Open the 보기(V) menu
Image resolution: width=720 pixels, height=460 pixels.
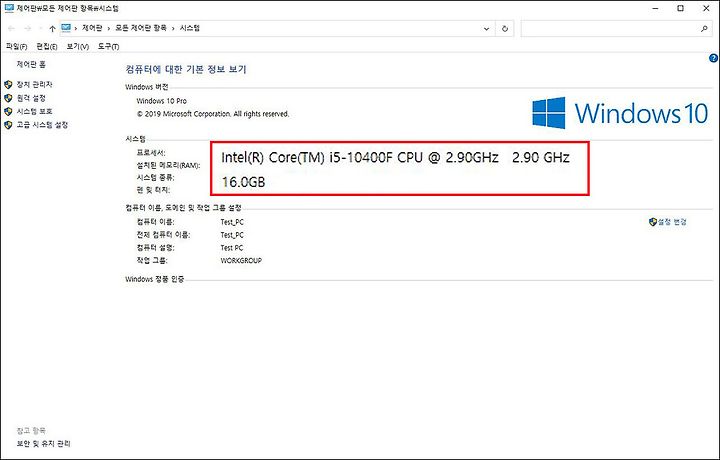click(78, 46)
